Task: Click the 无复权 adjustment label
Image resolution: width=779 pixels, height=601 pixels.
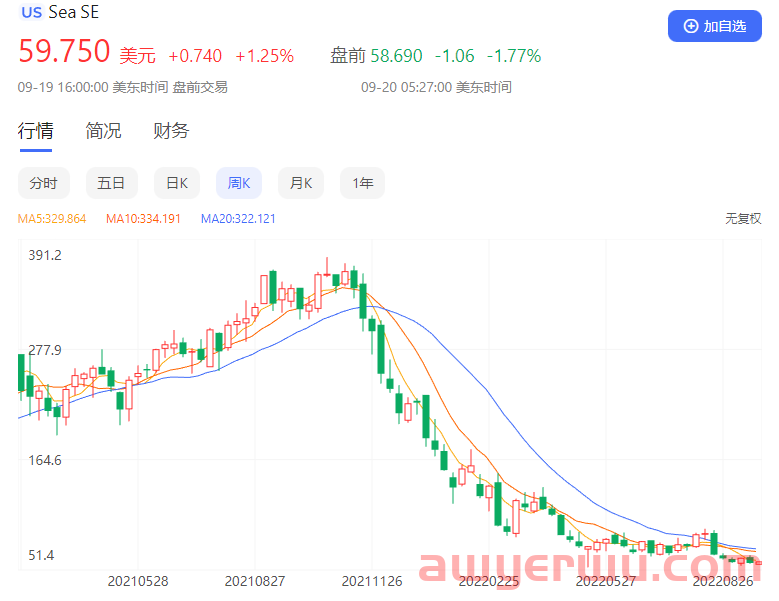Action: point(743,219)
